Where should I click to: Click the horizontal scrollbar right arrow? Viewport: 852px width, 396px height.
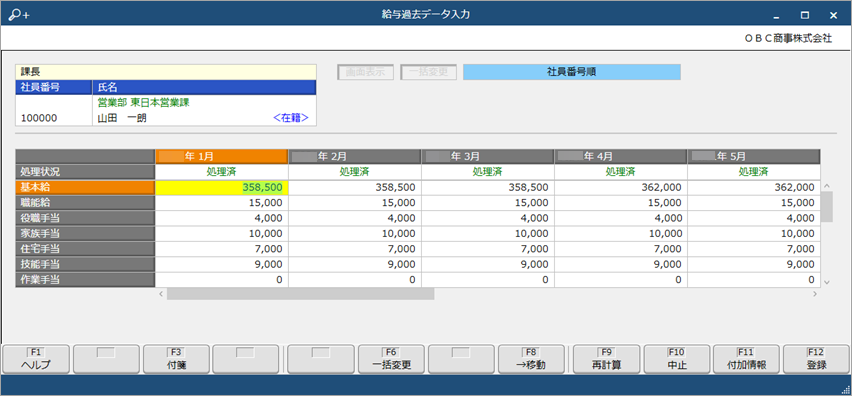pos(815,294)
